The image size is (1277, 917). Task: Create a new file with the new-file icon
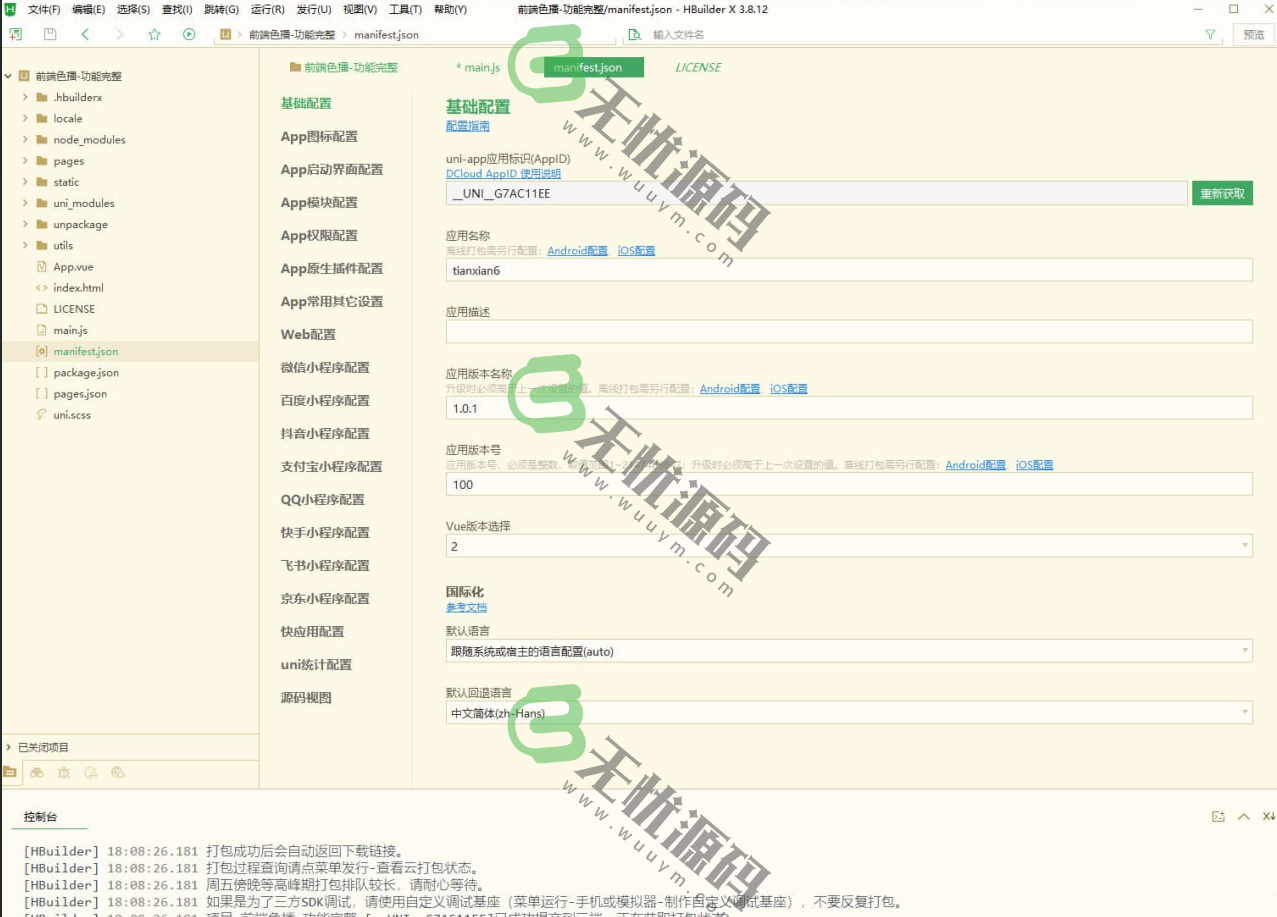tap(15, 33)
